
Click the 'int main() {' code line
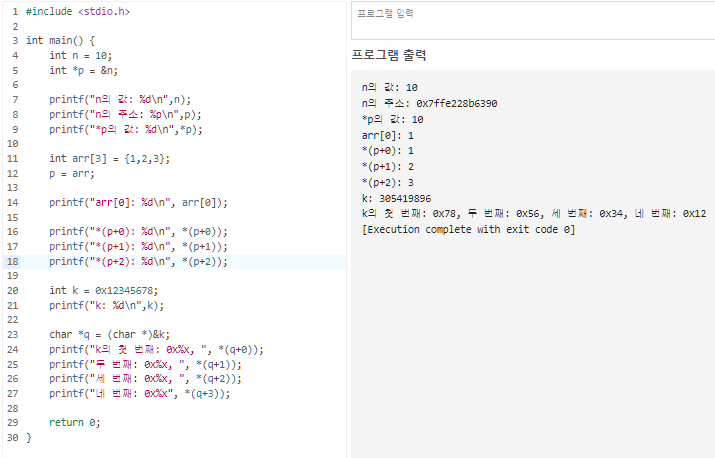click(60, 41)
